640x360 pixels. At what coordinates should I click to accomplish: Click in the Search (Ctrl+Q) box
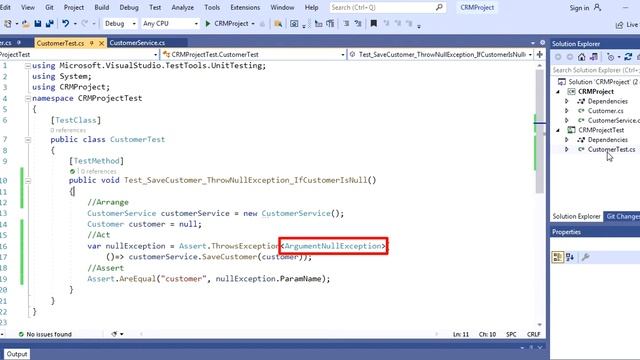pyautogui.click(x=388, y=7)
